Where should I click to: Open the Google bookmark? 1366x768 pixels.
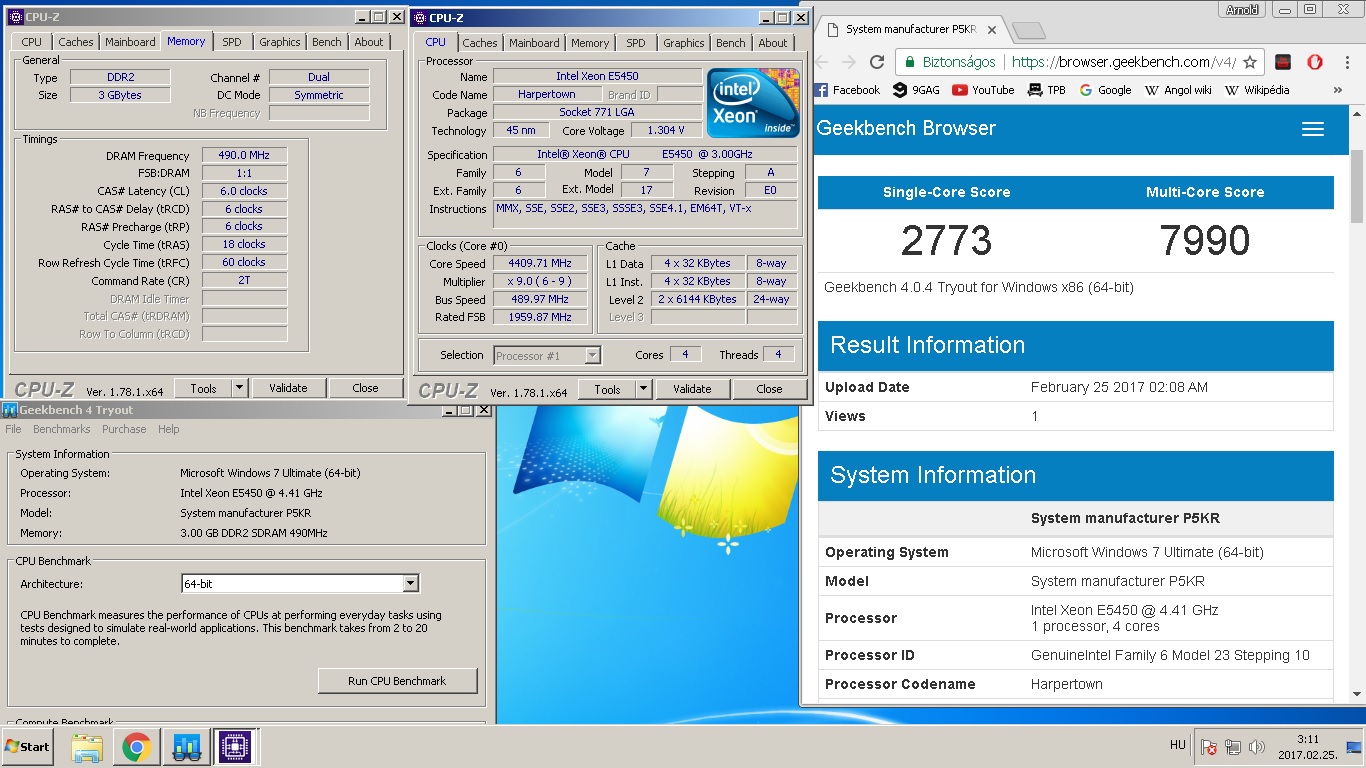[x=1105, y=90]
